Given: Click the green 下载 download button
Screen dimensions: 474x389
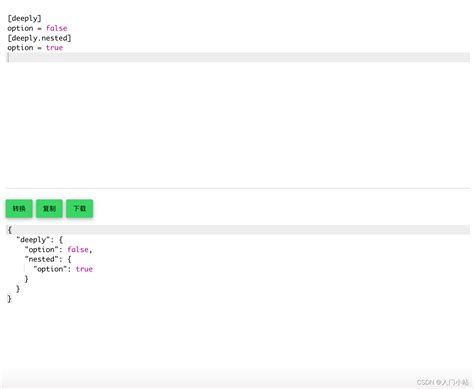Looking at the screenshot, I should pos(79,208).
